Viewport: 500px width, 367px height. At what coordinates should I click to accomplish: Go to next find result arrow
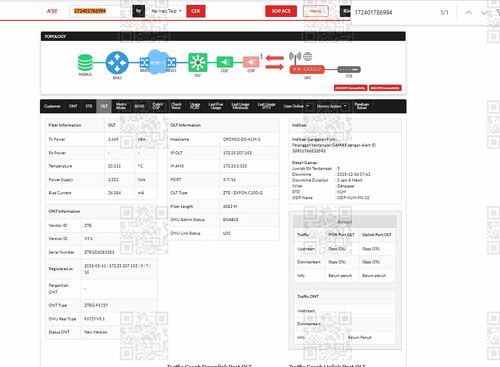click(484, 13)
